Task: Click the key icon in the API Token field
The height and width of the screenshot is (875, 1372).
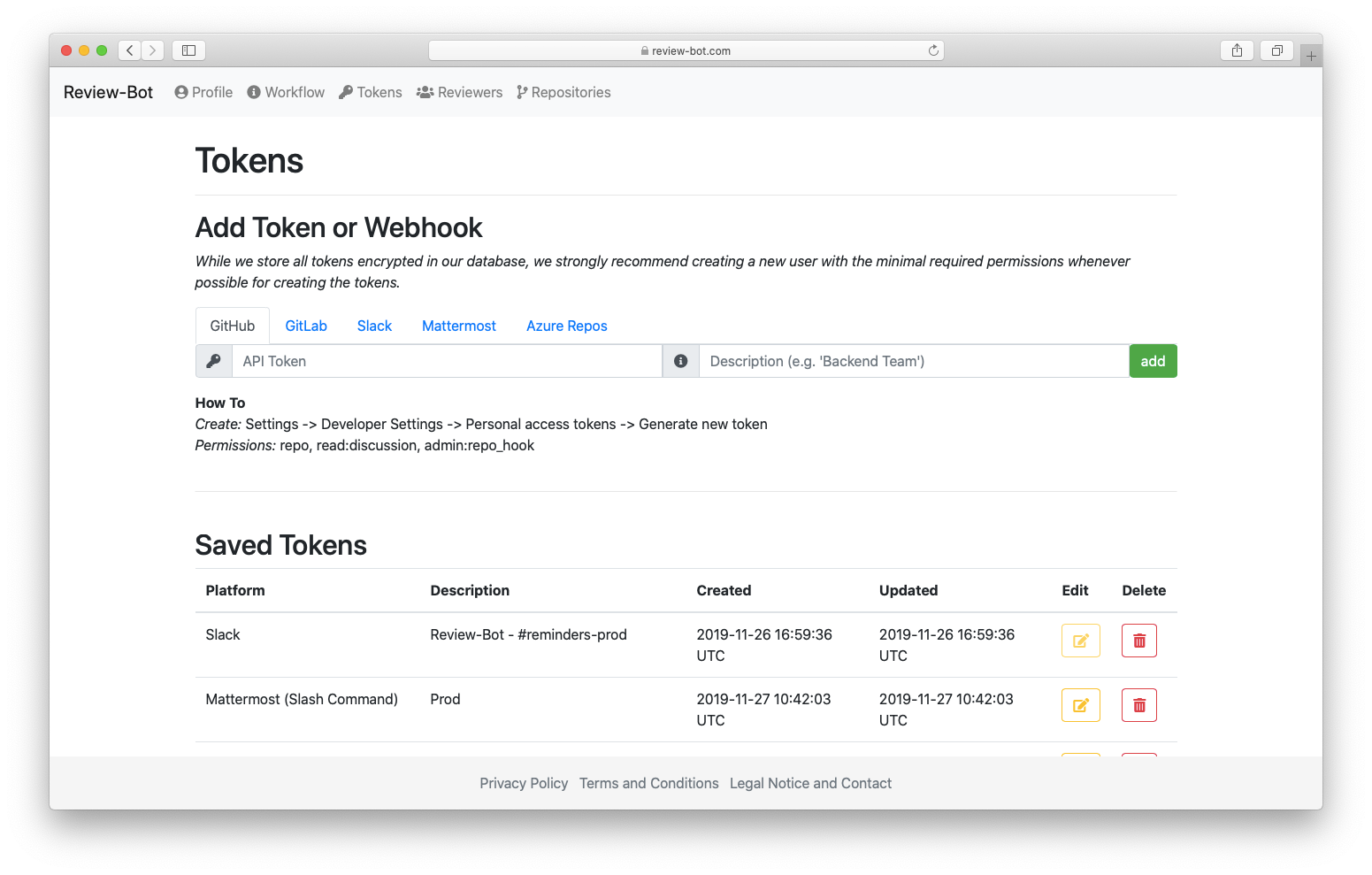Action: click(213, 361)
